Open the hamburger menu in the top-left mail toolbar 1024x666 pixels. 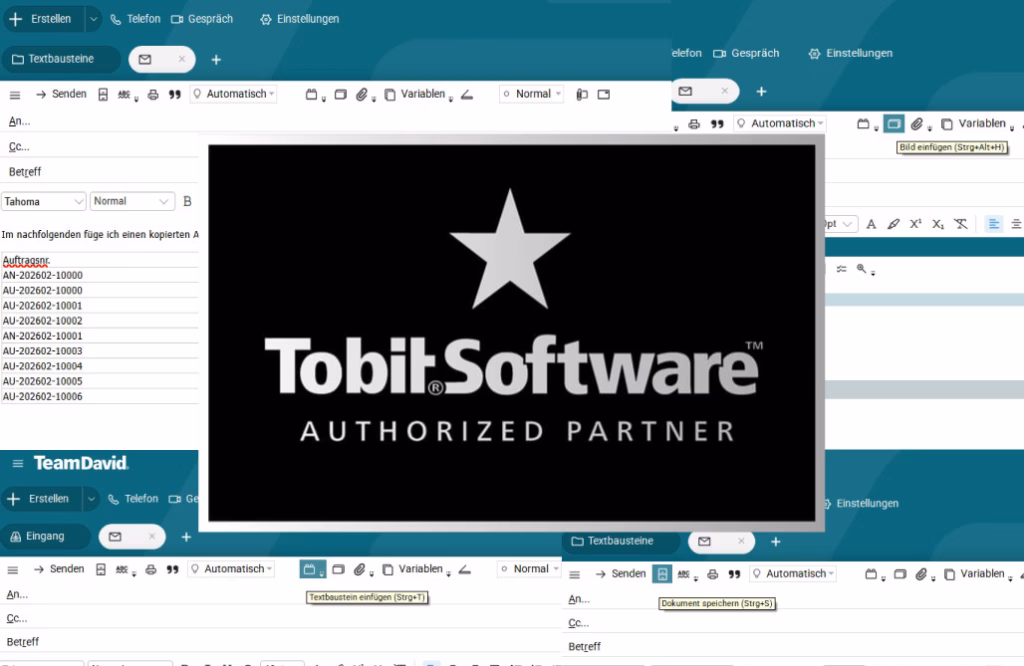tap(15, 95)
